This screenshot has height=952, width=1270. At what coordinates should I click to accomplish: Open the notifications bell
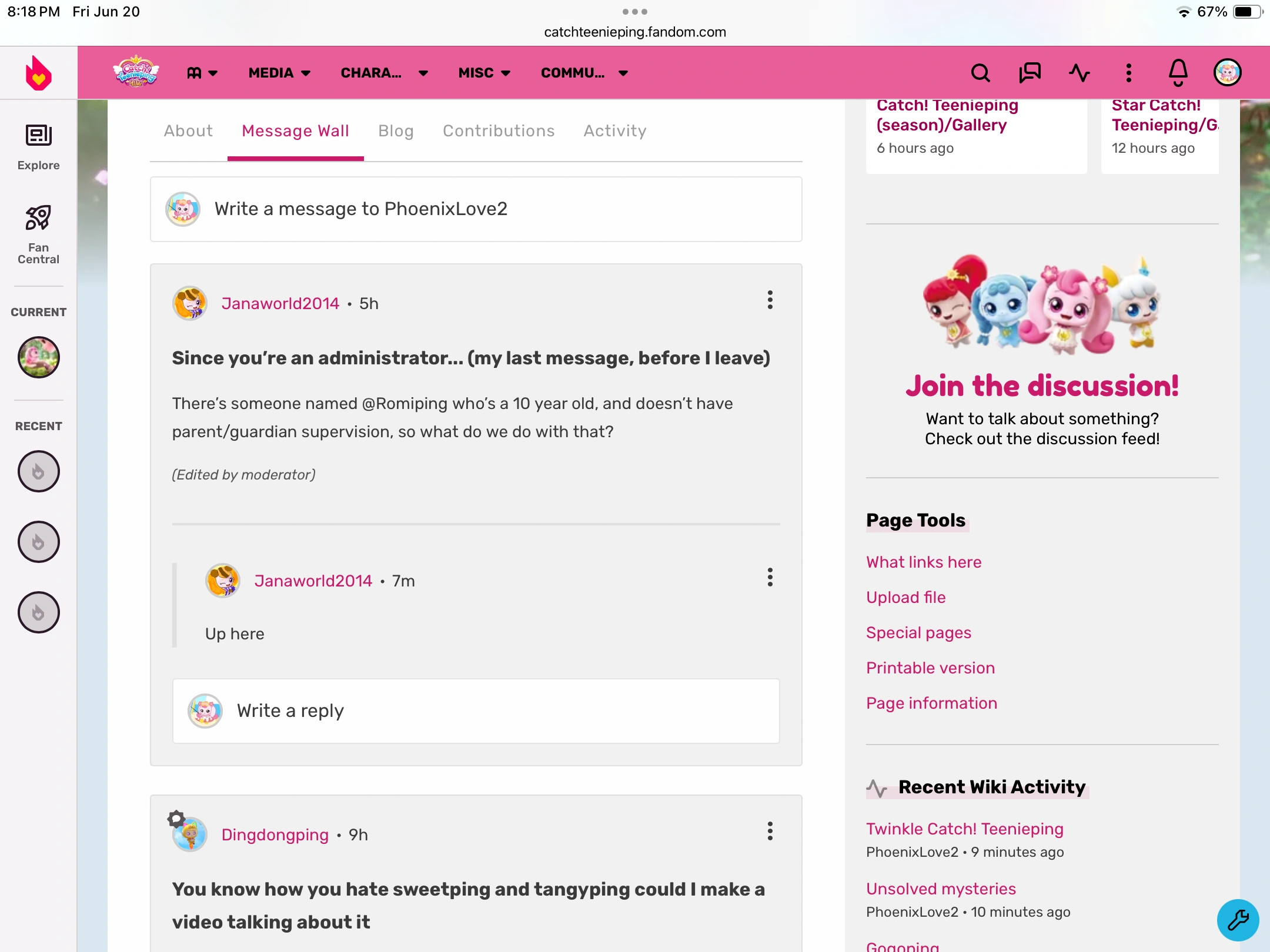pos(1178,73)
